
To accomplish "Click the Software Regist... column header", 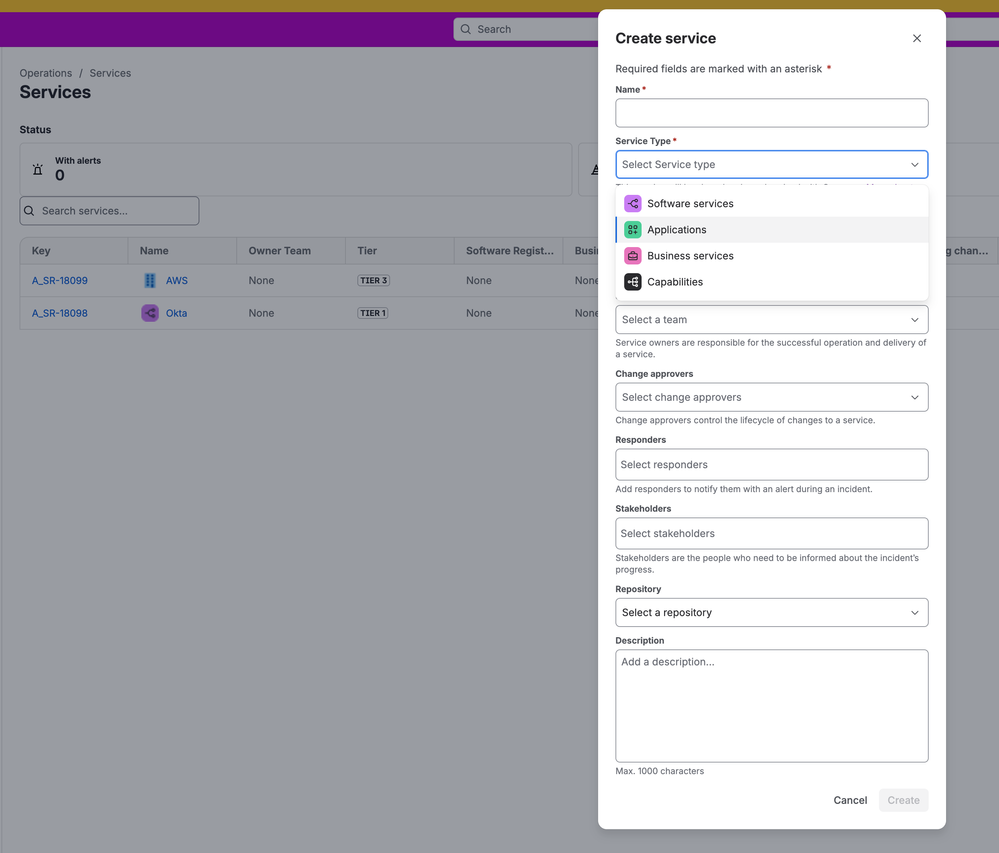I will point(510,251).
